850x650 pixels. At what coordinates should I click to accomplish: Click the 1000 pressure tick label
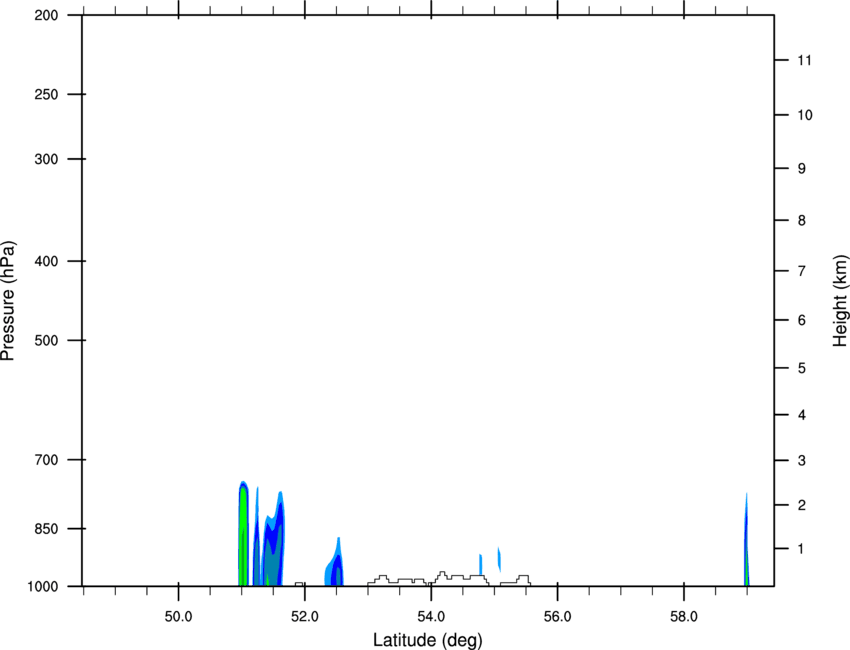pyautogui.click(x=42, y=587)
